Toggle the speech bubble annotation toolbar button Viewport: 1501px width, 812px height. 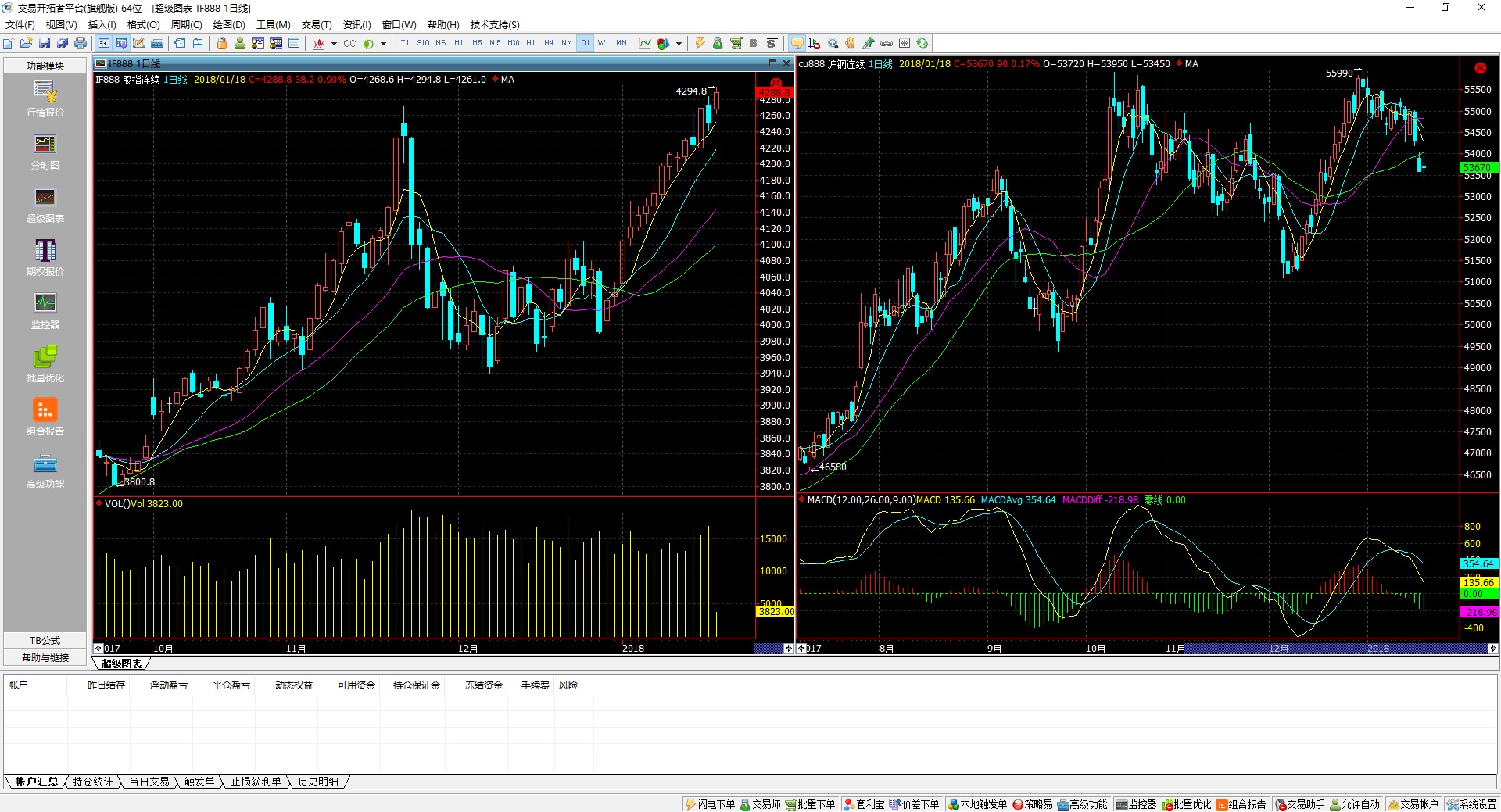[797, 43]
